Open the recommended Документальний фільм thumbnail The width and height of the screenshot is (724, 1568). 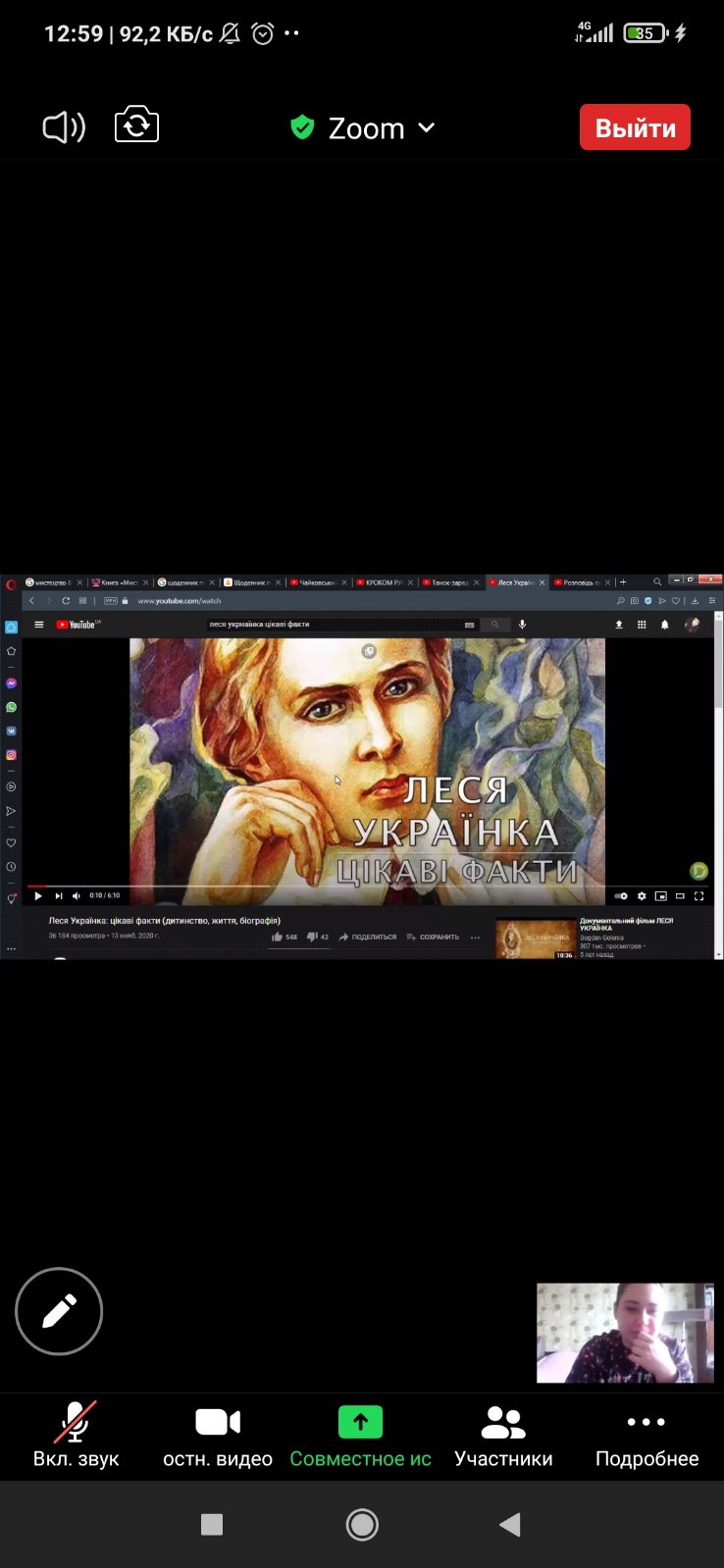pyautogui.click(x=536, y=938)
